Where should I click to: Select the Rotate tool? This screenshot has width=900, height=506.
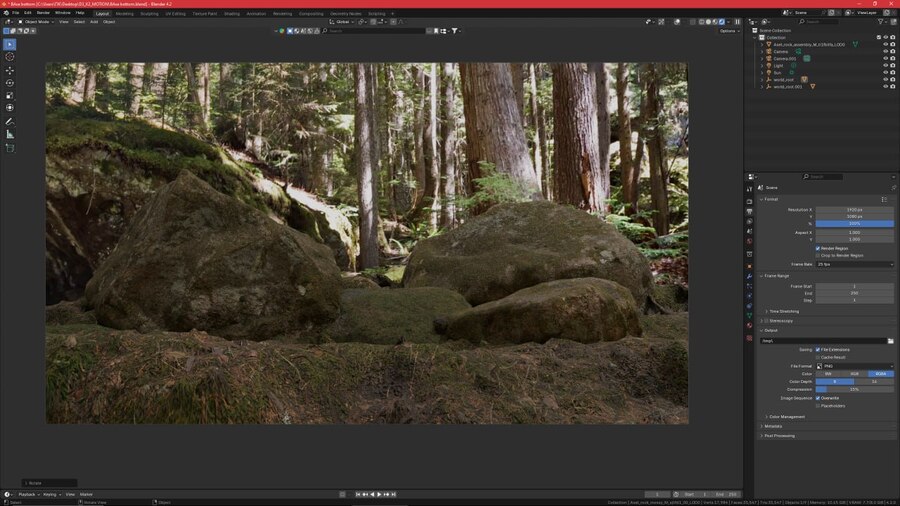click(10, 82)
